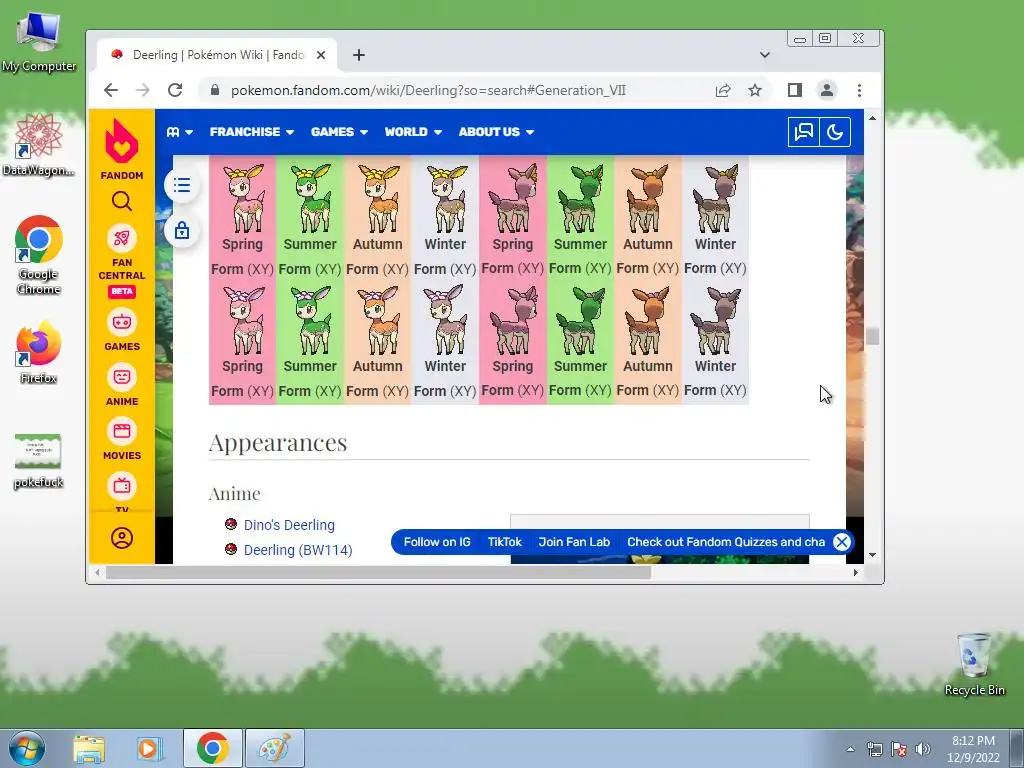Click Check out Fandom Quizzes link
Image resolution: width=1024 pixels, height=768 pixels.
tap(726, 542)
